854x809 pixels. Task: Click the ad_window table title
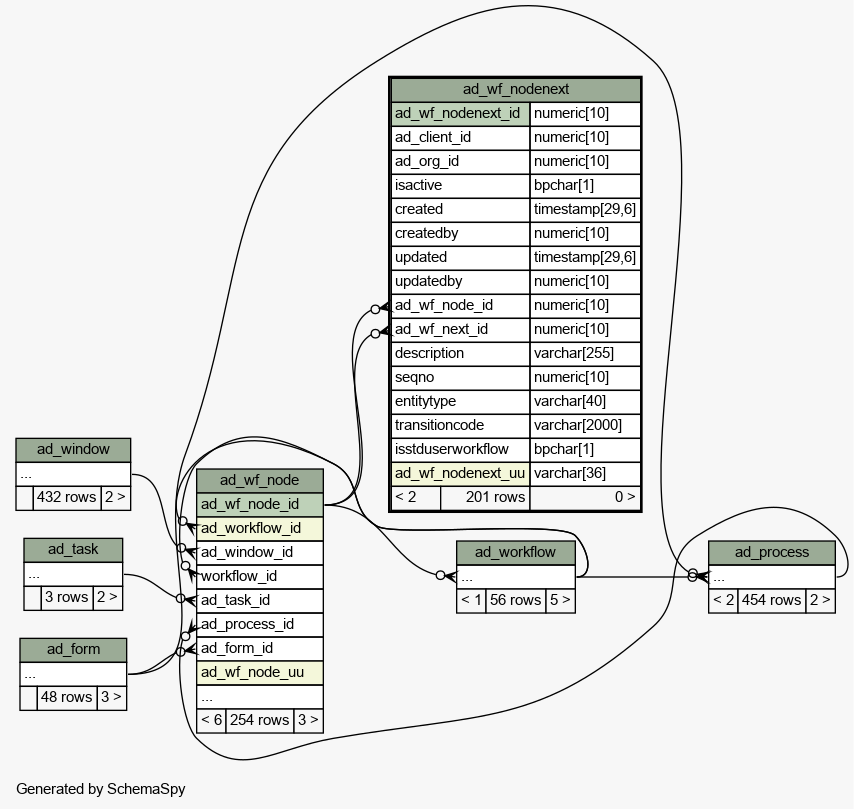point(73,450)
